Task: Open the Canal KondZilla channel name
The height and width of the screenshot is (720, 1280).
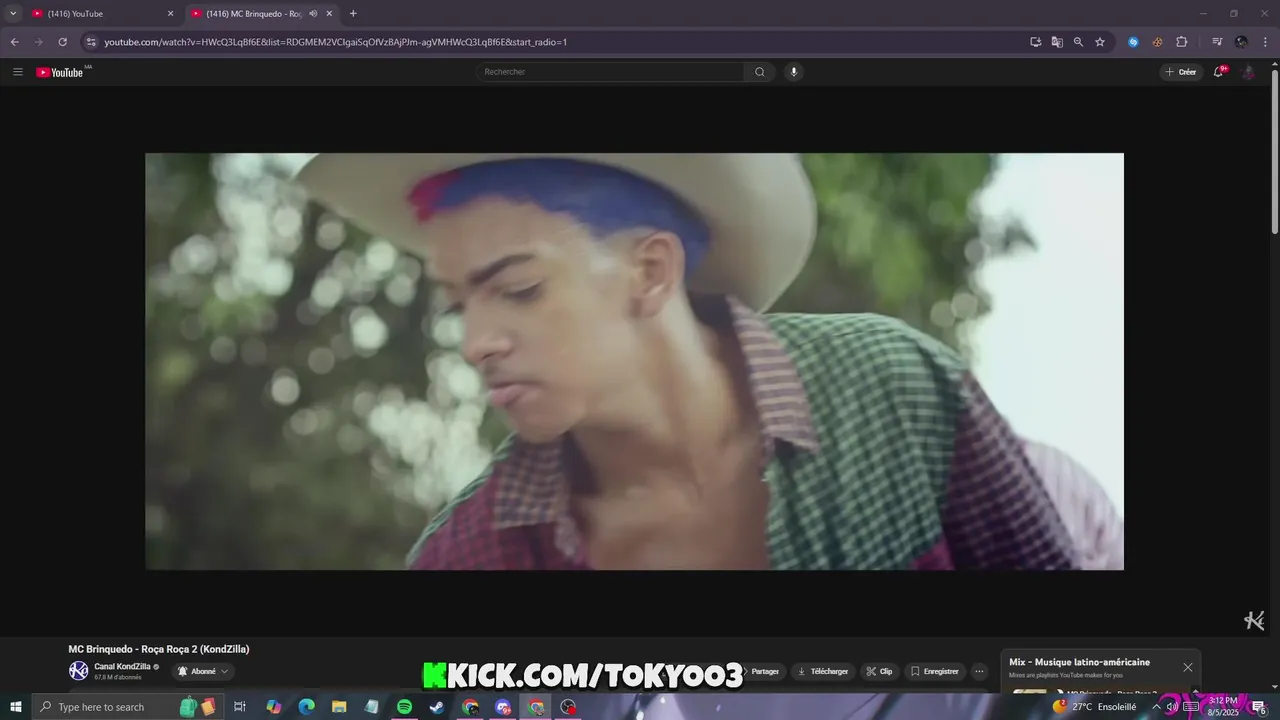Action: (x=122, y=666)
